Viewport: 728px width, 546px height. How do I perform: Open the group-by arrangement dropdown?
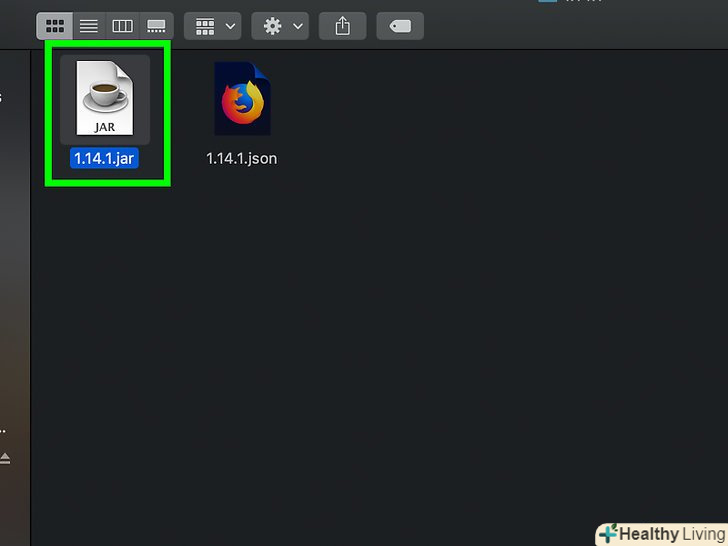pyautogui.click(x=213, y=26)
